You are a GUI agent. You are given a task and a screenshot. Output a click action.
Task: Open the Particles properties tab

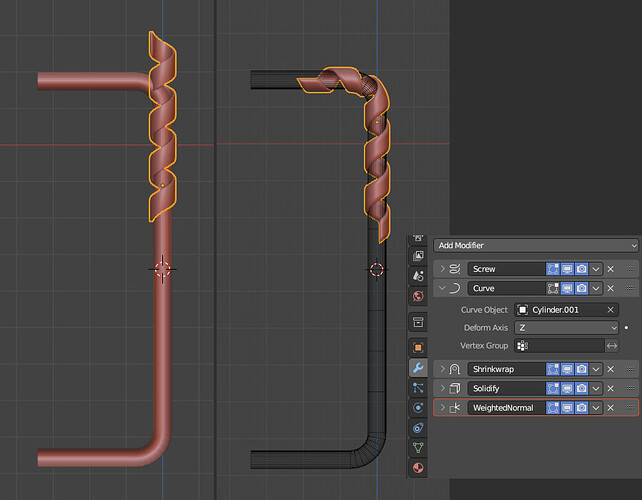[x=418, y=388]
